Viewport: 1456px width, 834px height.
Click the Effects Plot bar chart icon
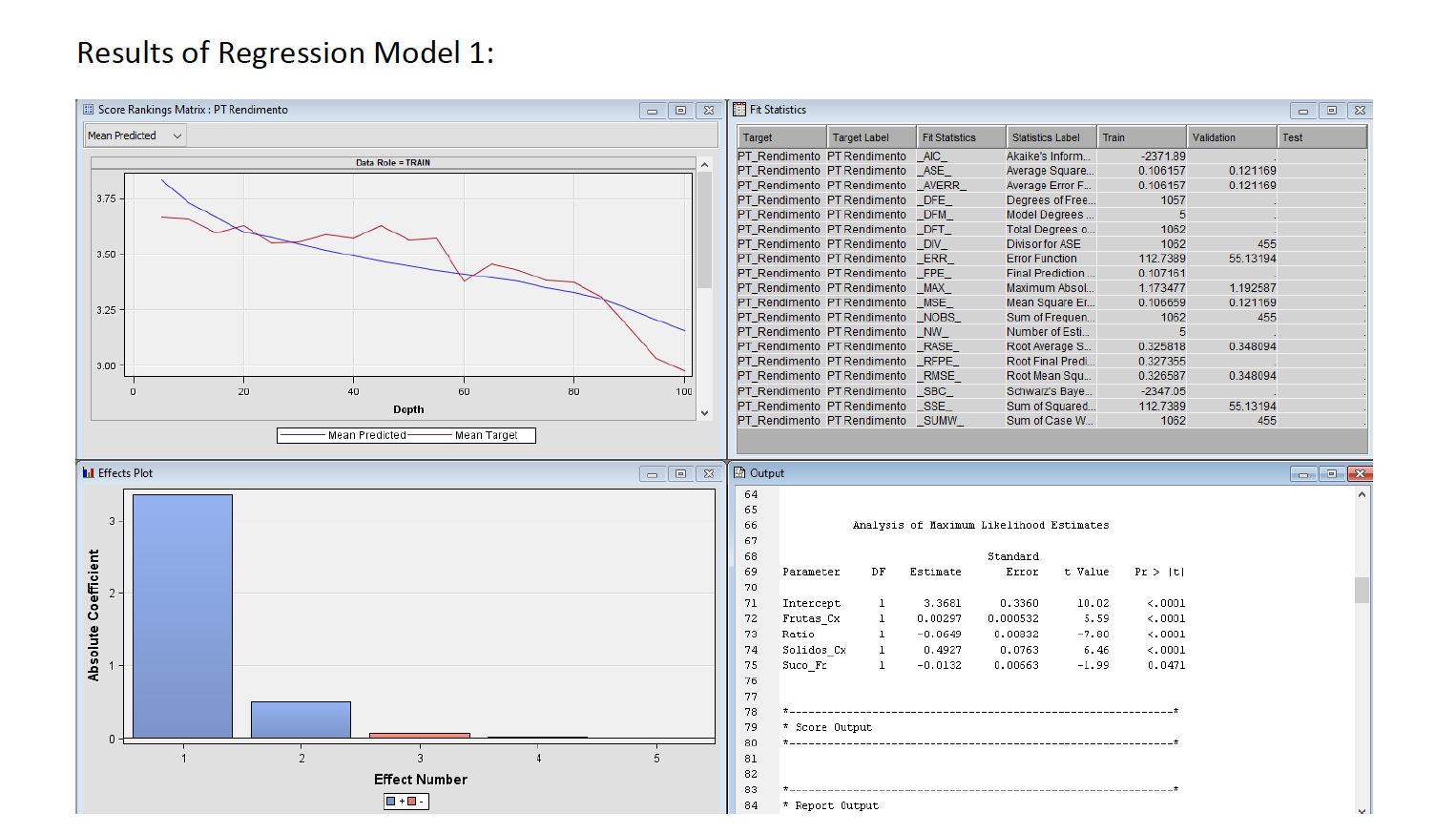86,472
